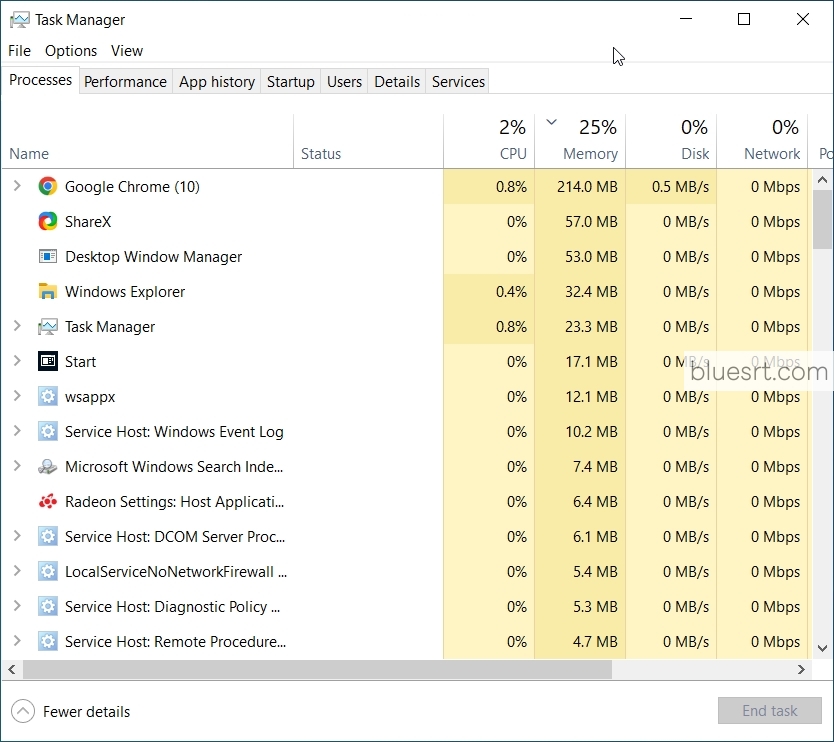Click the horizontal scrollbar right arrow
The width and height of the screenshot is (834, 742).
click(801, 669)
